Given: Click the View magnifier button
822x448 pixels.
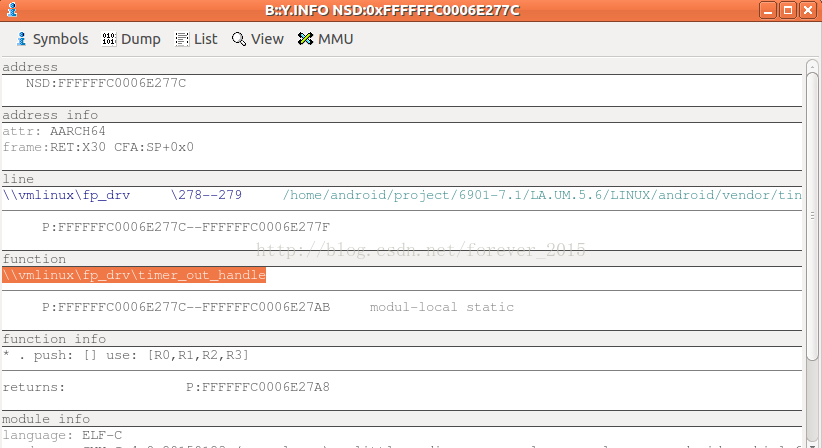Looking at the screenshot, I should tap(257, 39).
